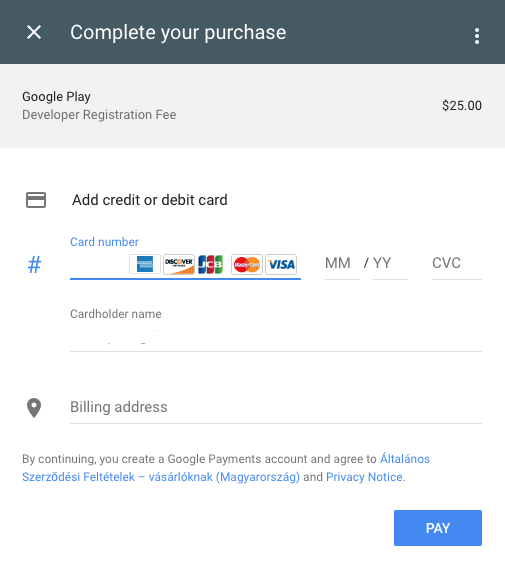
Task: Open the Privacy Notice link
Action: click(364, 477)
